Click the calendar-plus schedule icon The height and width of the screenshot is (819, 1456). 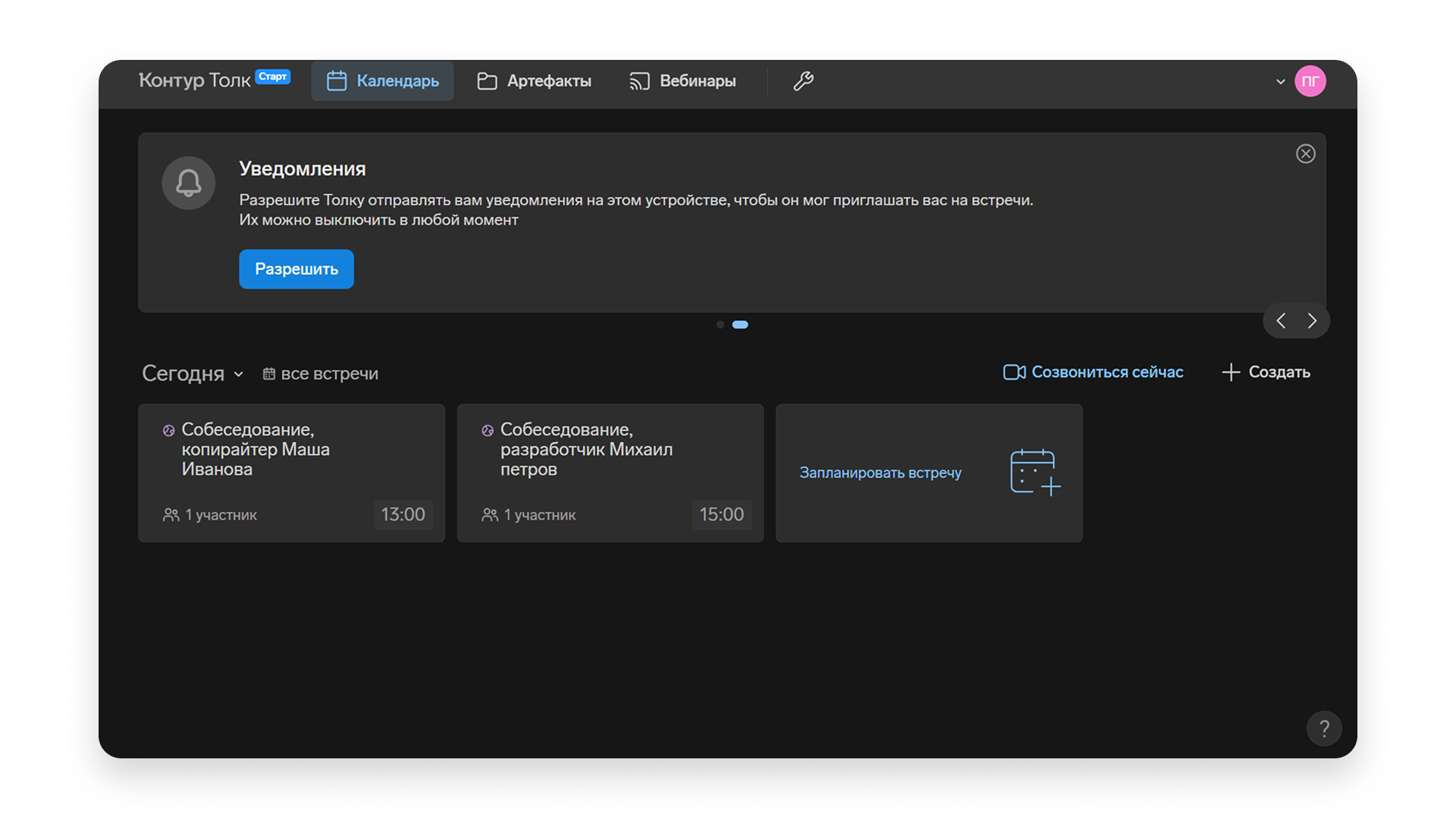[1034, 472]
